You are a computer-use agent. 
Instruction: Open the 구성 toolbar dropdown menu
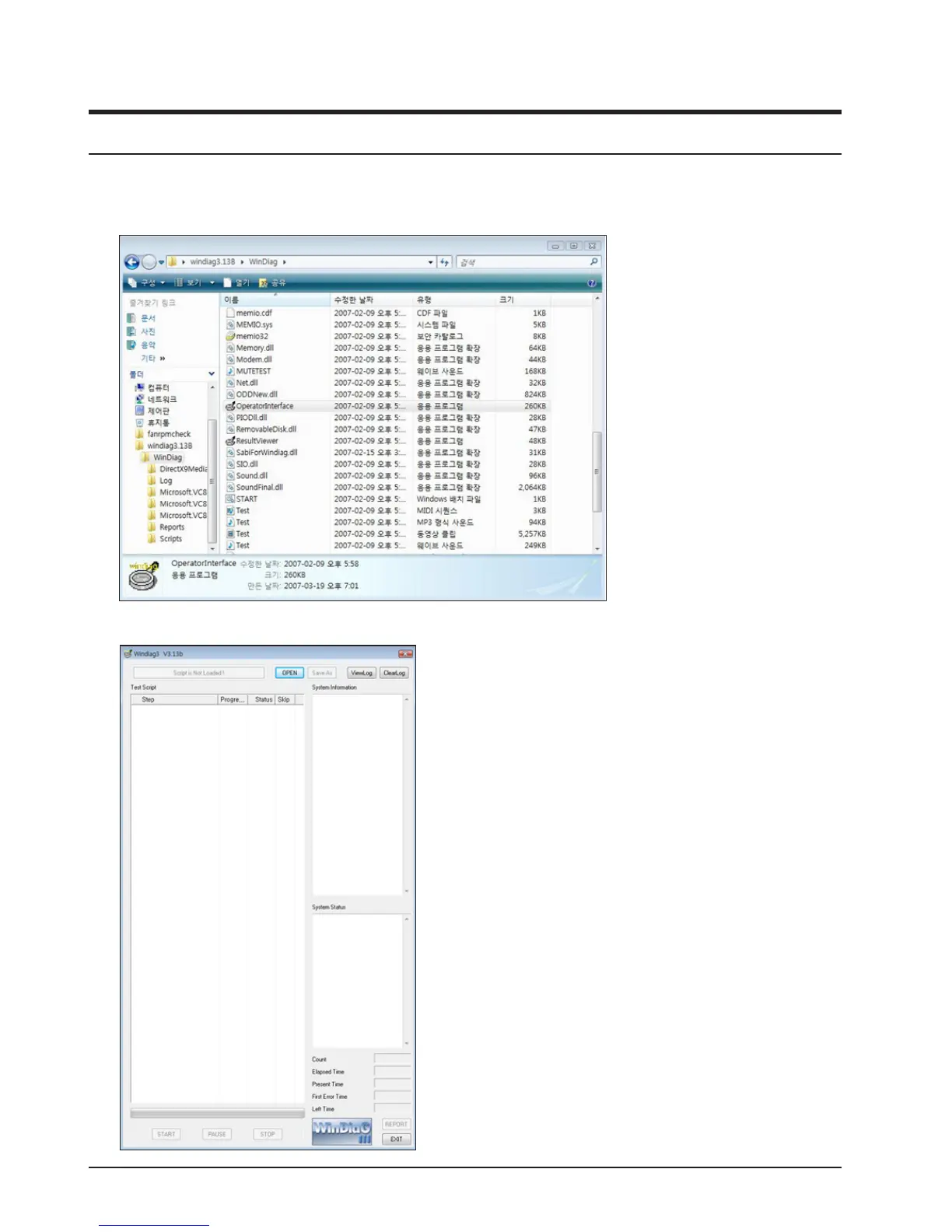coord(146,283)
